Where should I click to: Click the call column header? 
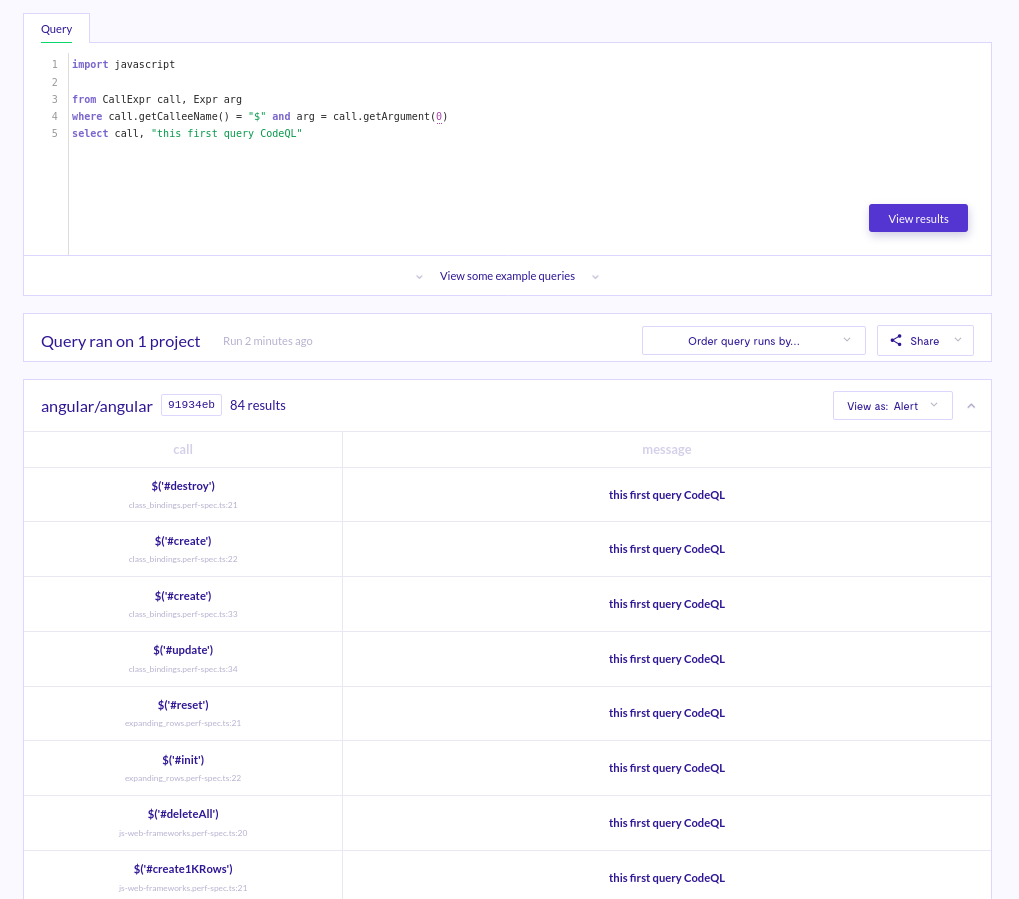tap(183, 450)
